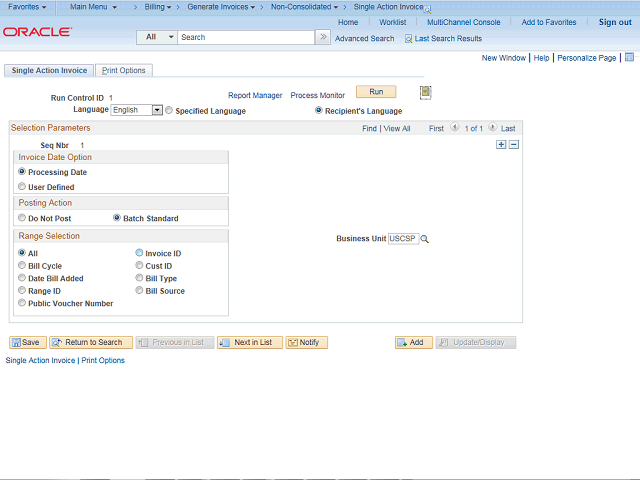Select the All range selection radio
This screenshot has height=480, width=640.
click(22, 253)
